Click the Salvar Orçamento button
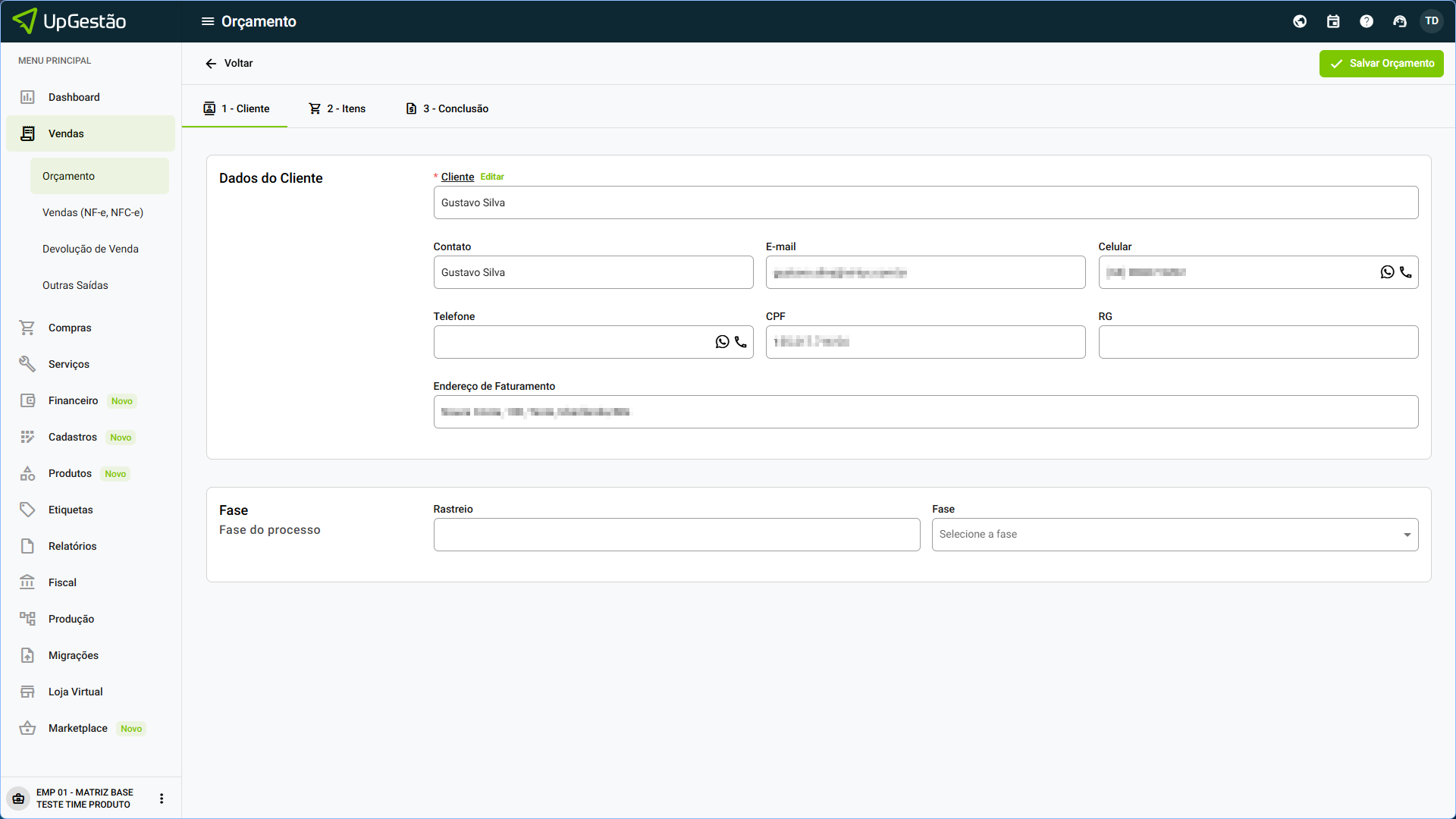 coord(1381,64)
